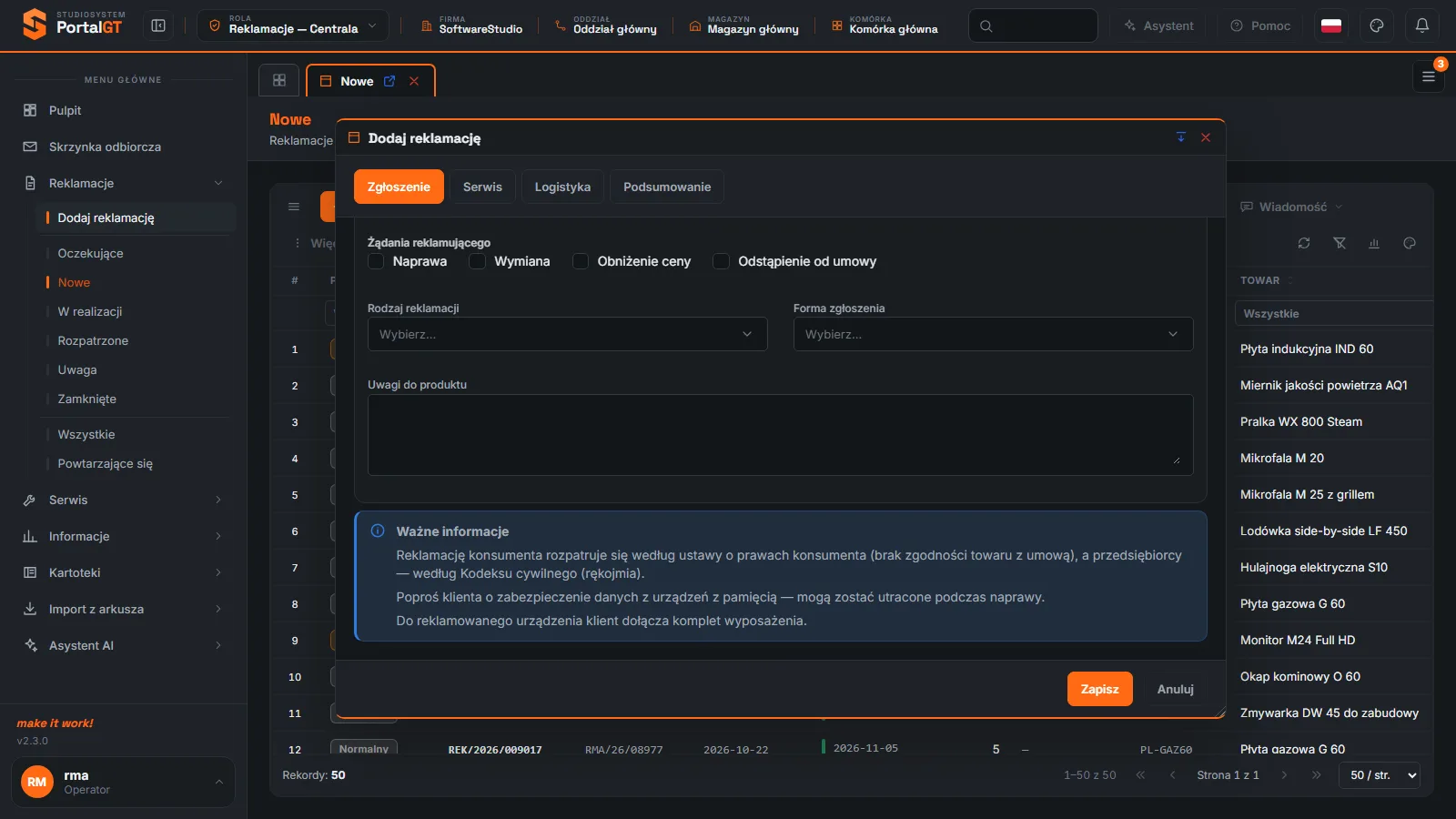Screen dimensions: 1456x819
Task: Switch language via Polish flag
Action: 1331,25
